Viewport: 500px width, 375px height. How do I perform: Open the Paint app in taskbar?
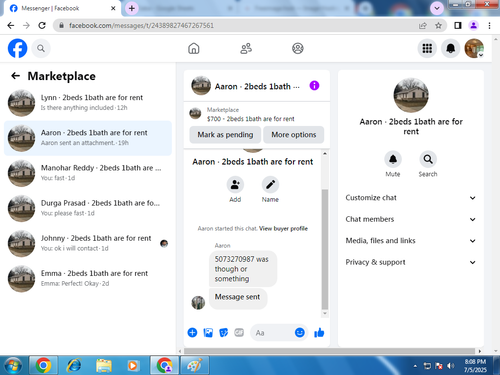[195, 366]
